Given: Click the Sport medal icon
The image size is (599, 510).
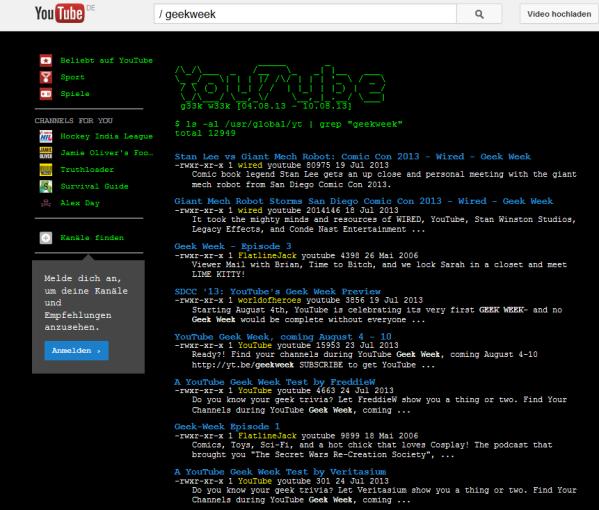Looking at the screenshot, I should pyautogui.click(x=46, y=77).
